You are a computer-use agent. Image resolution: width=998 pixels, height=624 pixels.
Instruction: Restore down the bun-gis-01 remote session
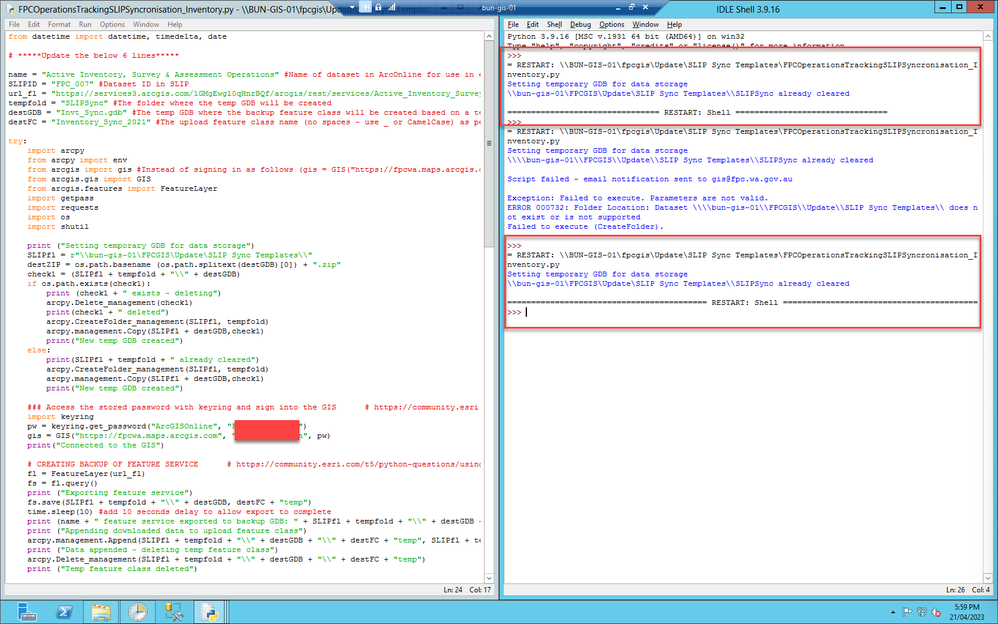pyautogui.click(x=631, y=8)
